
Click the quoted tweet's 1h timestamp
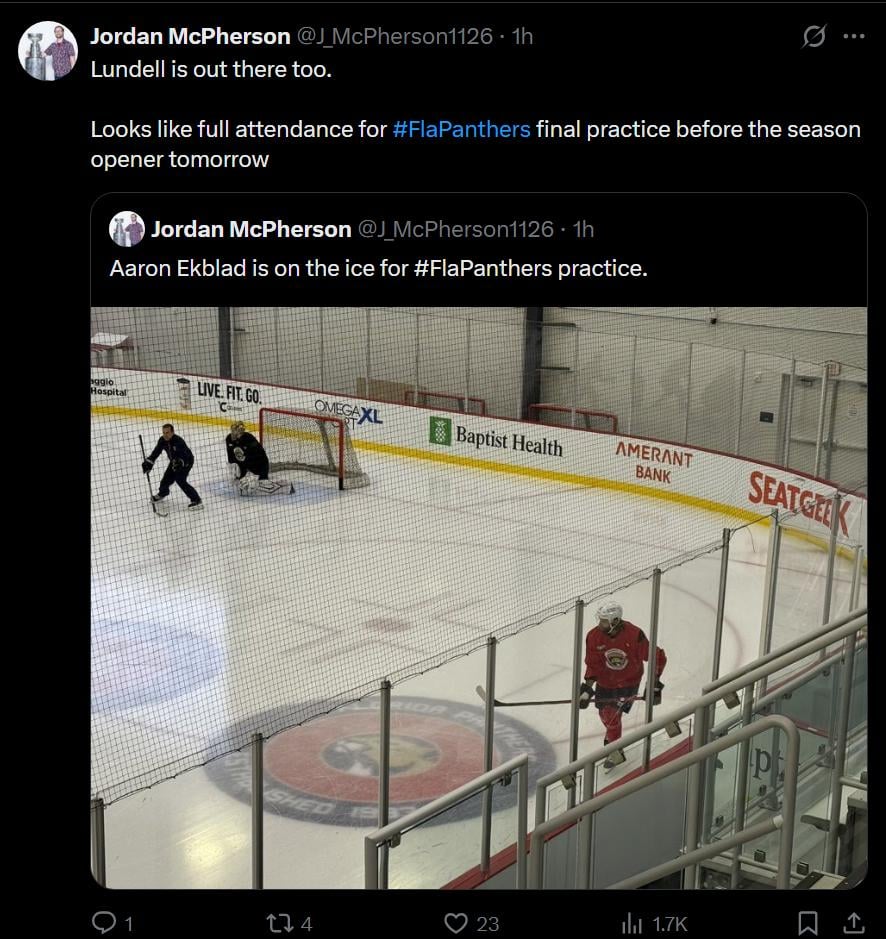point(583,229)
